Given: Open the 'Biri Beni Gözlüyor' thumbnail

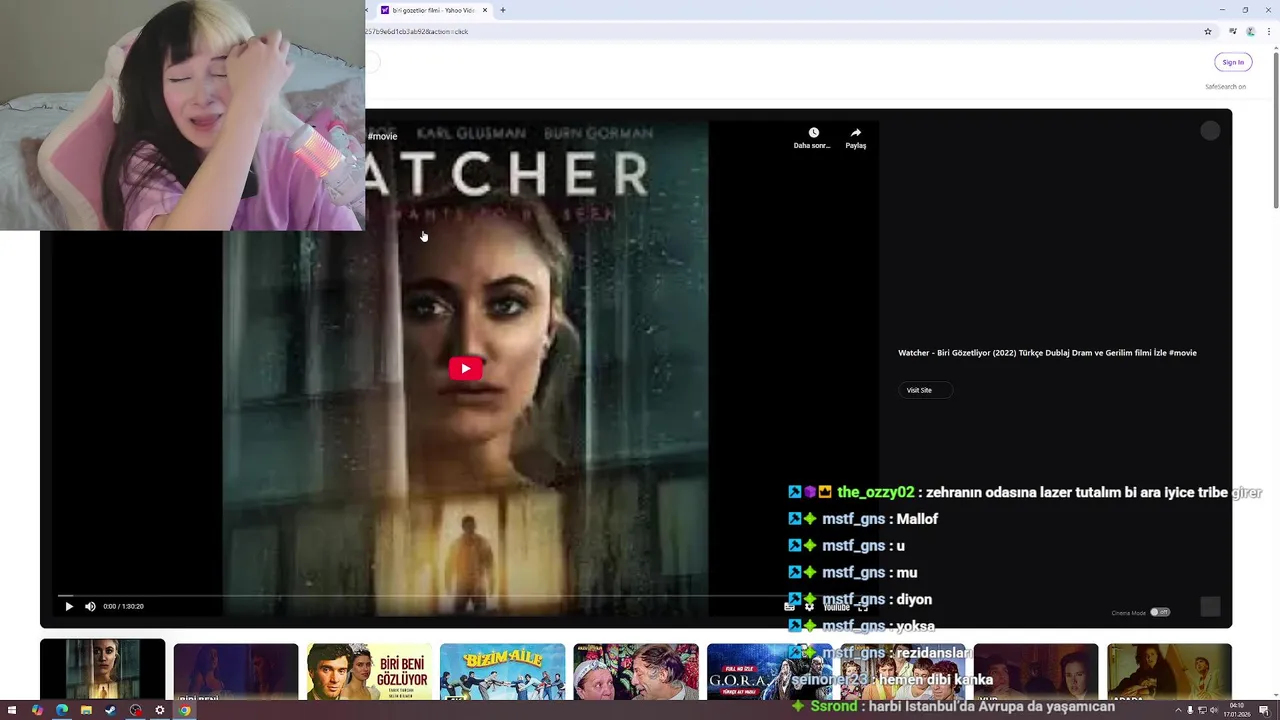Looking at the screenshot, I should tap(369, 671).
